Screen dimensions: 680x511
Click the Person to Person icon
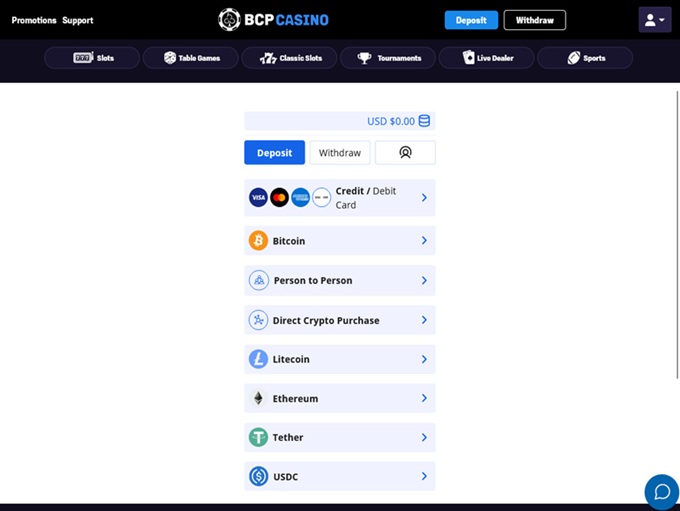[x=258, y=281]
